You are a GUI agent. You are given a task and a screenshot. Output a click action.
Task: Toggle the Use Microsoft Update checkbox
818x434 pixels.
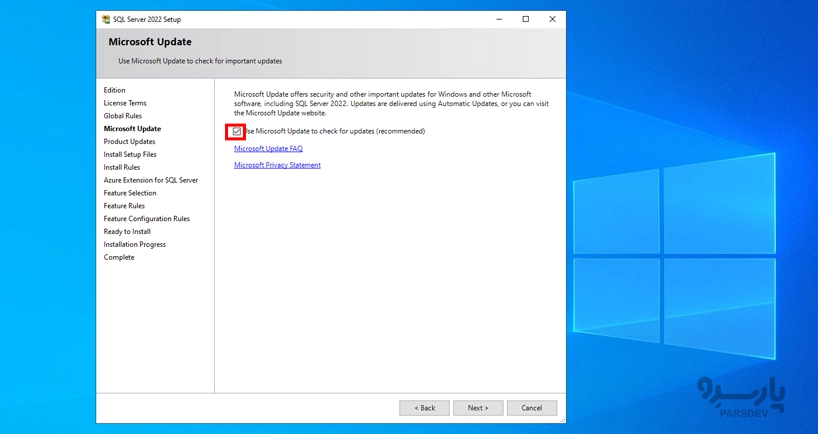tap(236, 132)
